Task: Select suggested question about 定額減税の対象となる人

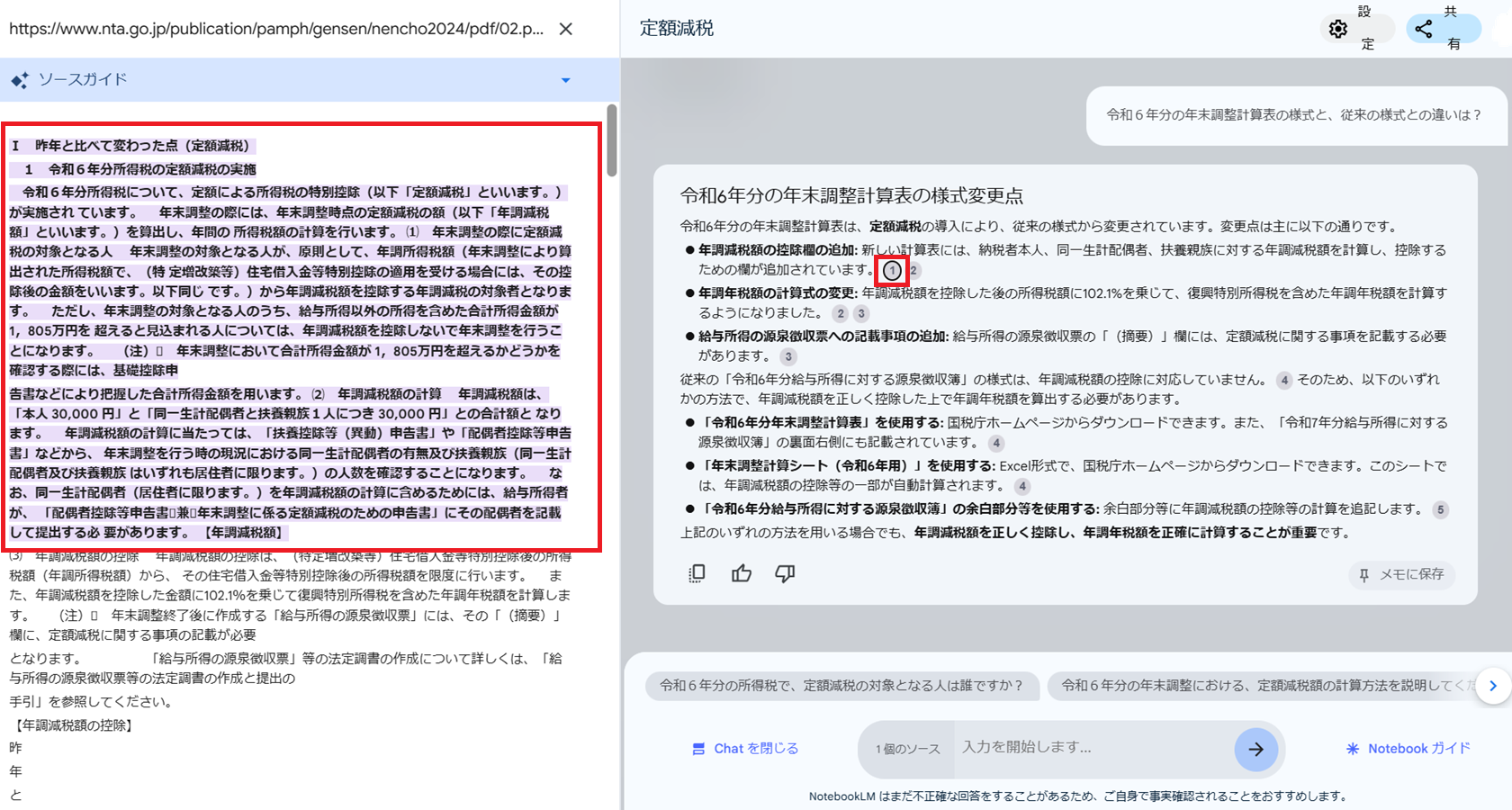Action: [841, 686]
